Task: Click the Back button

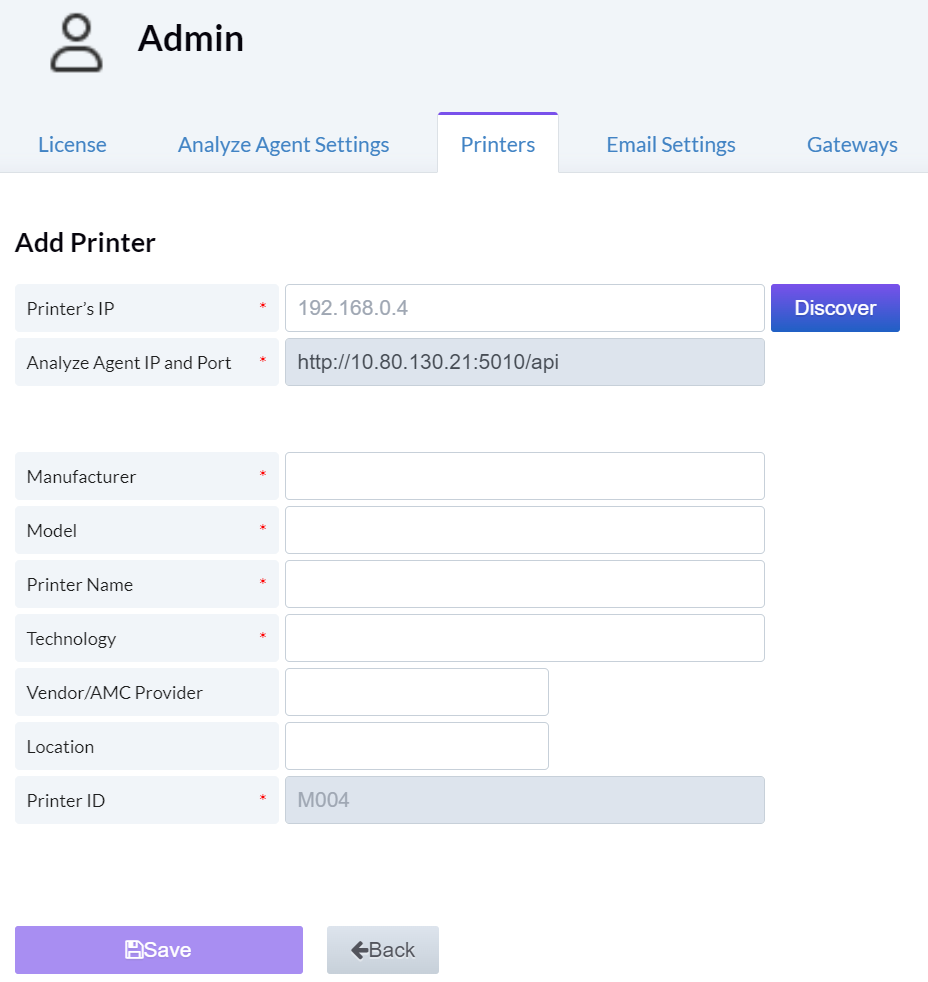Action: (x=383, y=950)
